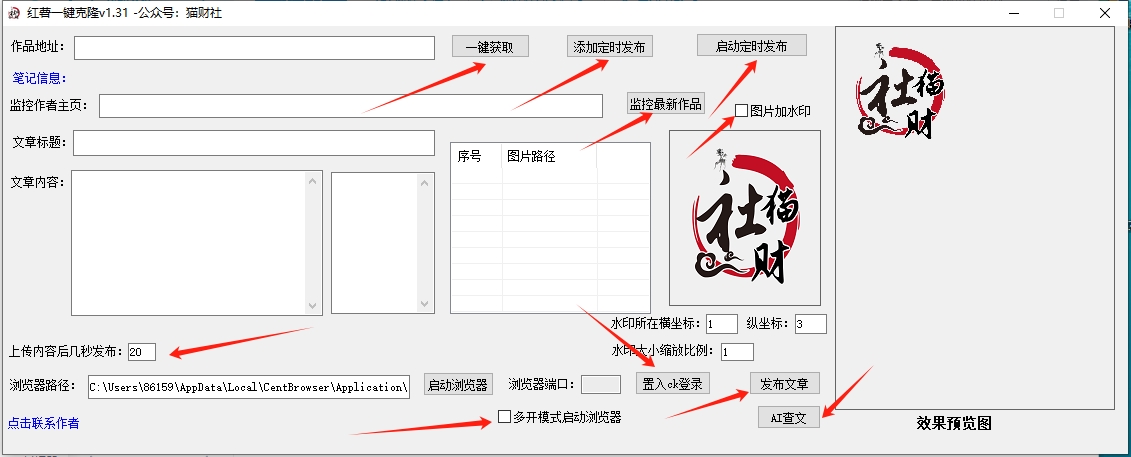Focus the 监控作者主页 input field
This screenshot has height=457, width=1131.
[351, 105]
